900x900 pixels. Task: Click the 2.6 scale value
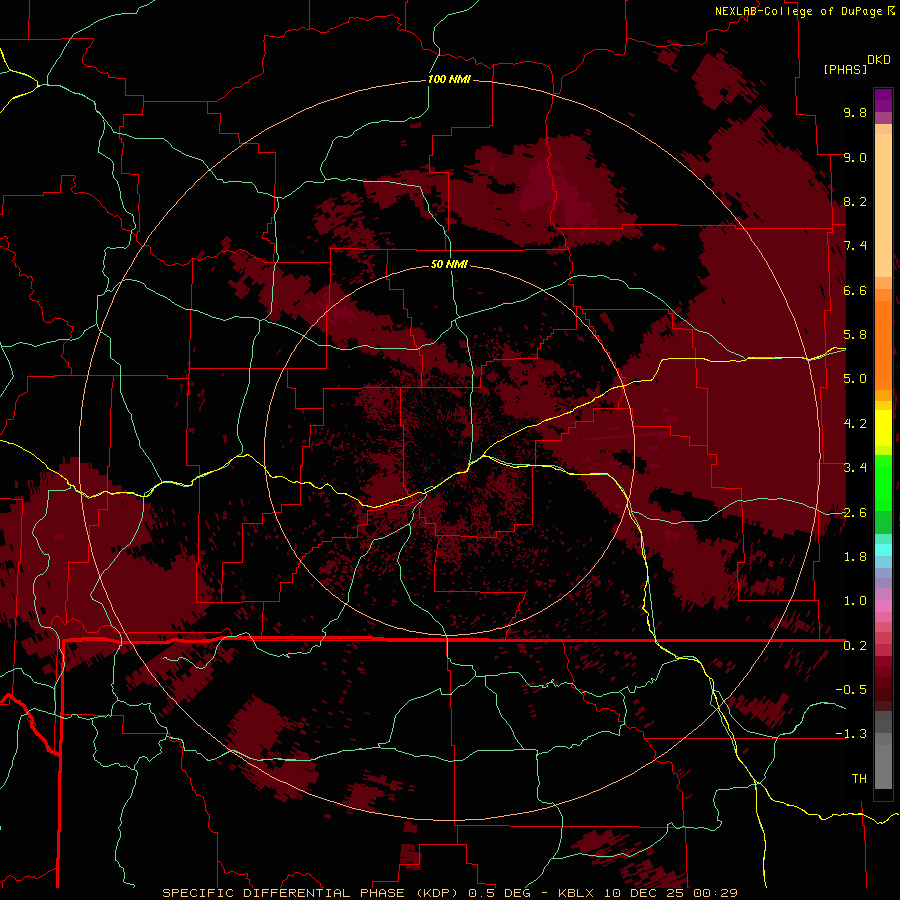click(855, 513)
